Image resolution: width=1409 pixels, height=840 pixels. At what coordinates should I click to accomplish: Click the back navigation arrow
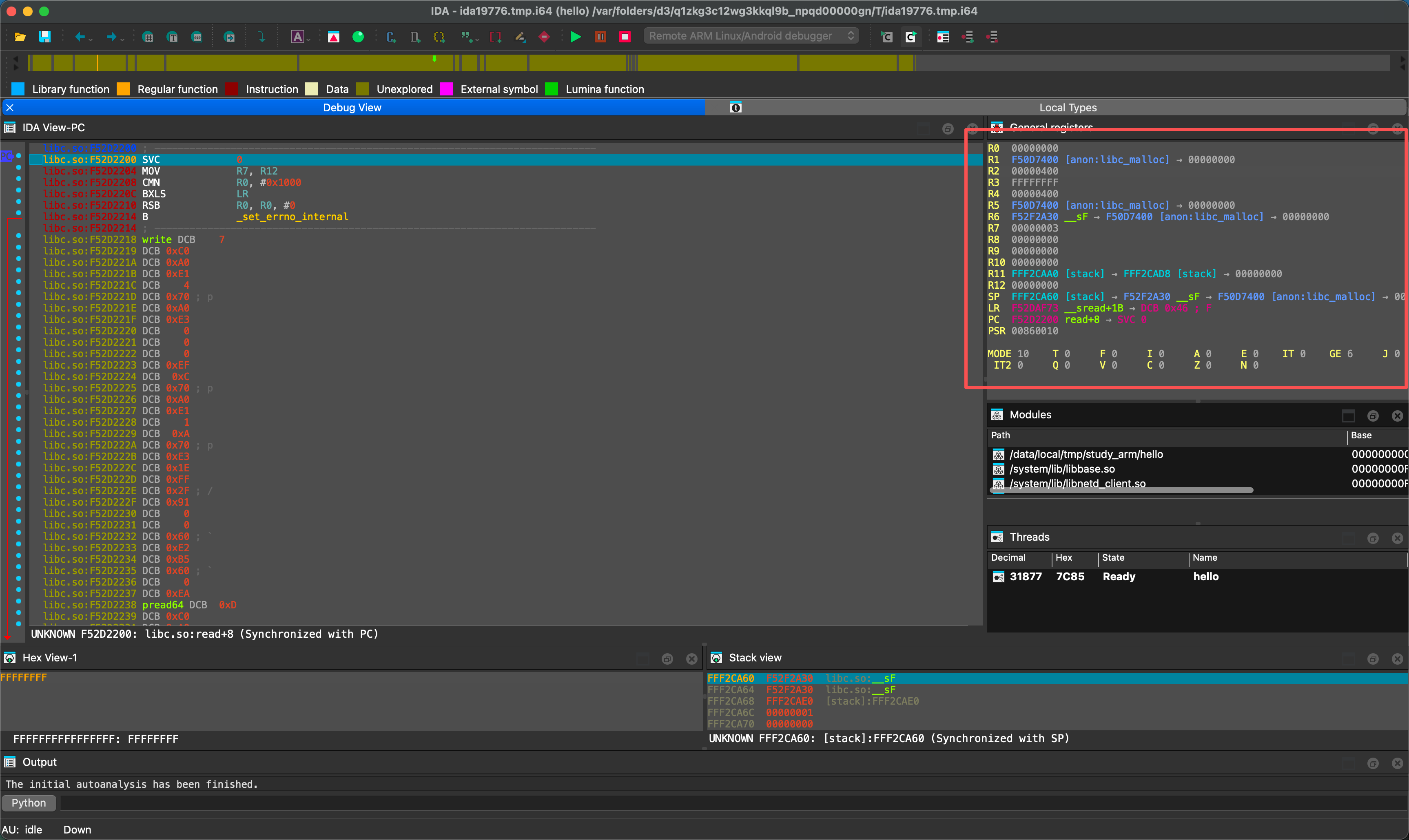pyautogui.click(x=80, y=37)
